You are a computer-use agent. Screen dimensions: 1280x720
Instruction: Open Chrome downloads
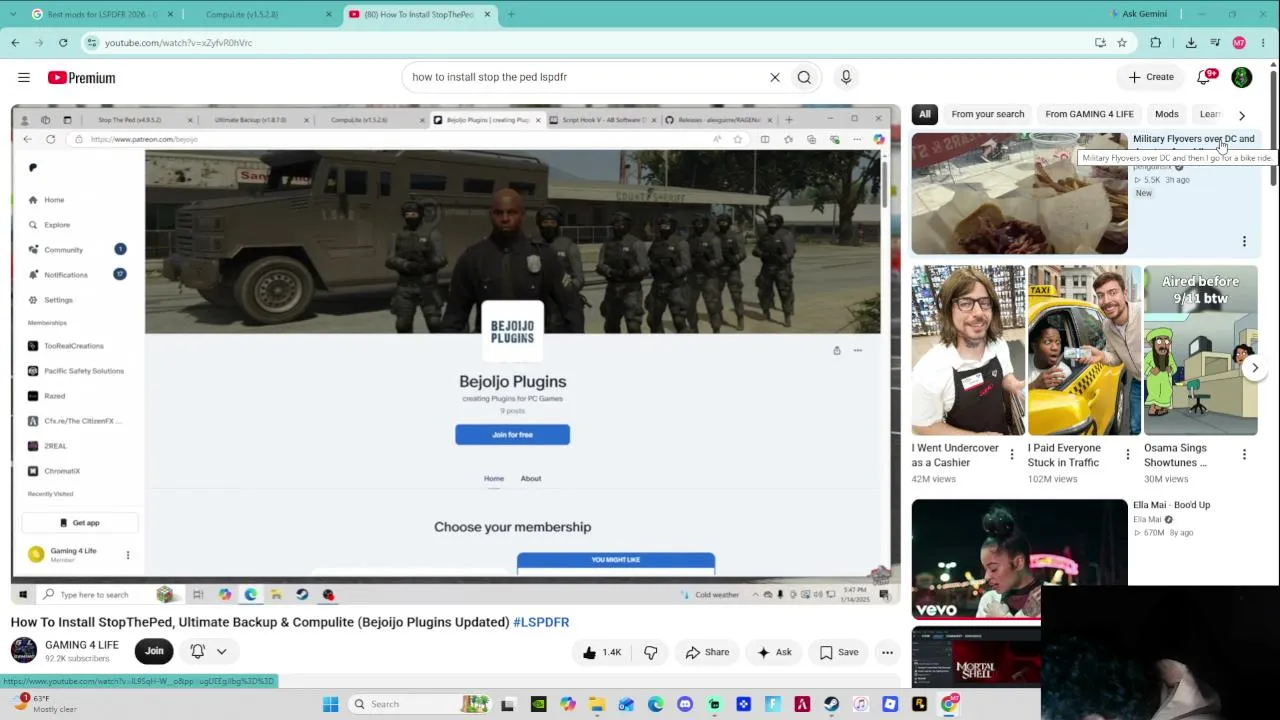coord(1191,43)
